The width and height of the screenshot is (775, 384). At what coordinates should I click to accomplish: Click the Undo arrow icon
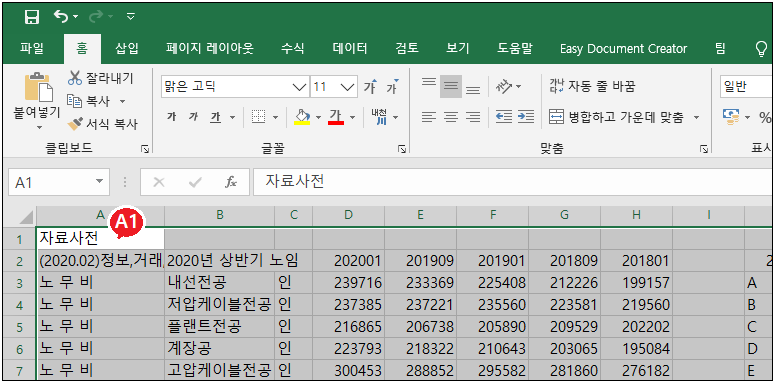[x=61, y=17]
